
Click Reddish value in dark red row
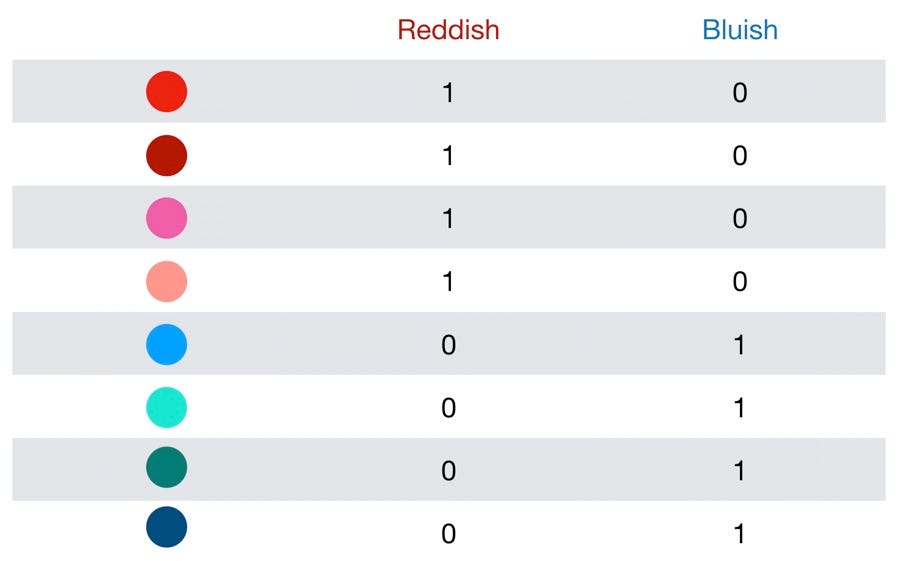coord(448,156)
